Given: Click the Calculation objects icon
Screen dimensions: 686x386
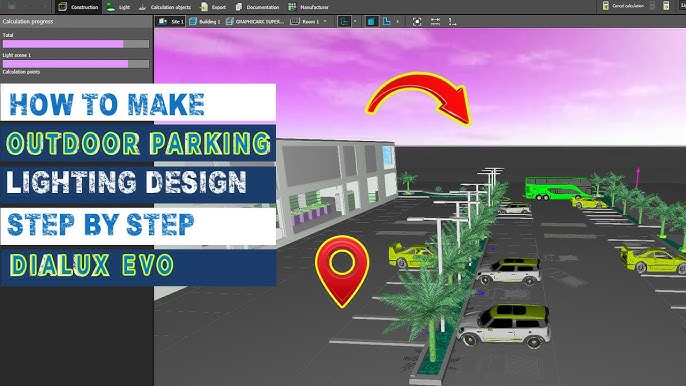Looking at the screenshot, I should [x=142, y=7].
